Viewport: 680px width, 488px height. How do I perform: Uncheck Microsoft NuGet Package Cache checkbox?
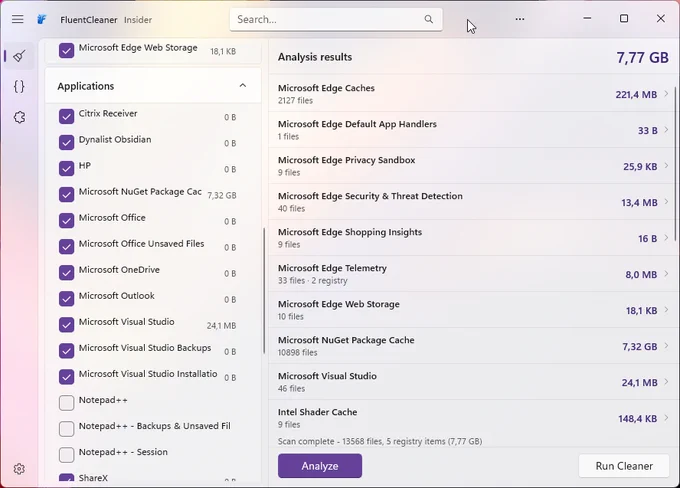(66, 194)
